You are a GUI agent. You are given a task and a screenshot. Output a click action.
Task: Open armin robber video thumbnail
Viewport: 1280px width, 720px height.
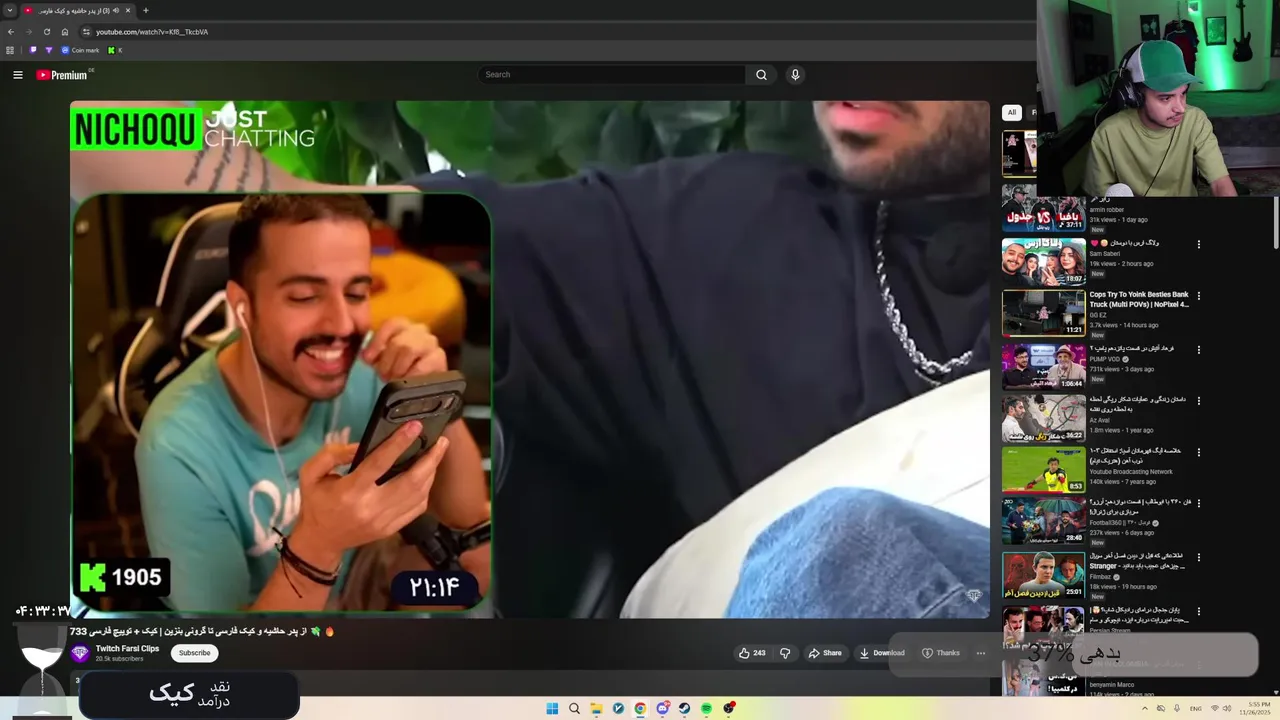click(x=1043, y=208)
